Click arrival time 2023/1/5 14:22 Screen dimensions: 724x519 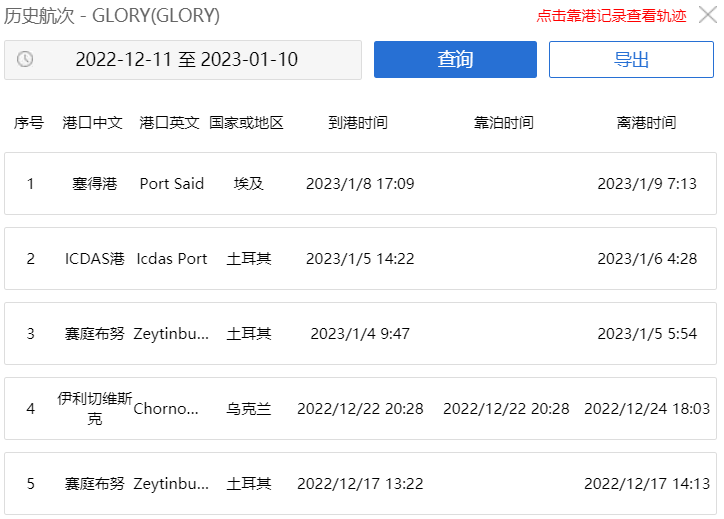pos(360,259)
